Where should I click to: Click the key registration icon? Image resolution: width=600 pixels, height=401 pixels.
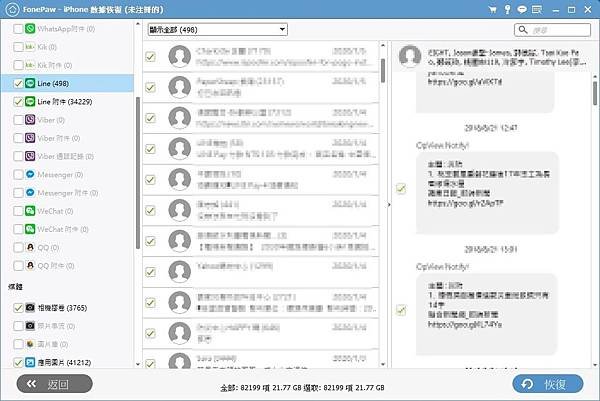click(507, 10)
